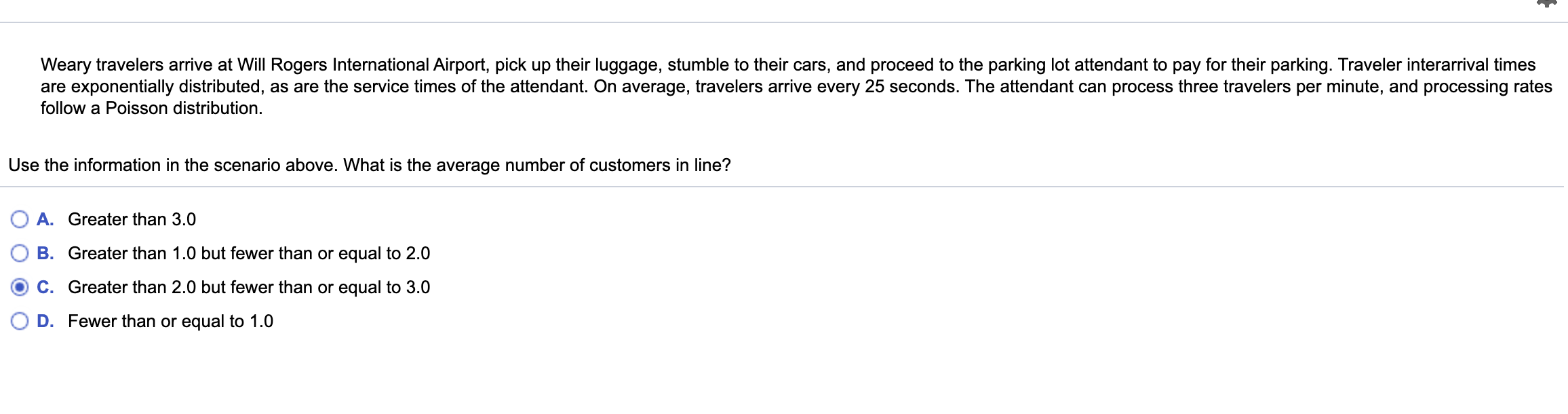The width and height of the screenshot is (1568, 414).
Task: Open the settings gear icon
Action: (x=1546, y=3)
